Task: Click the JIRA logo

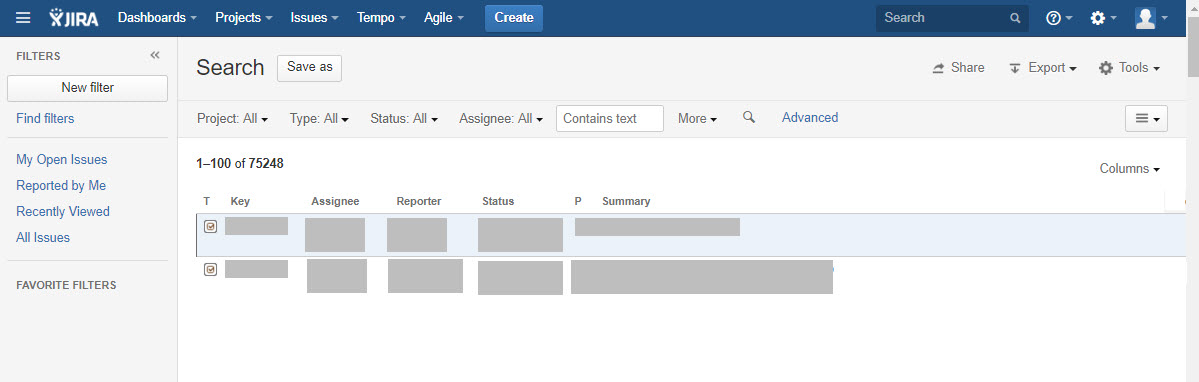Action: click(74, 18)
